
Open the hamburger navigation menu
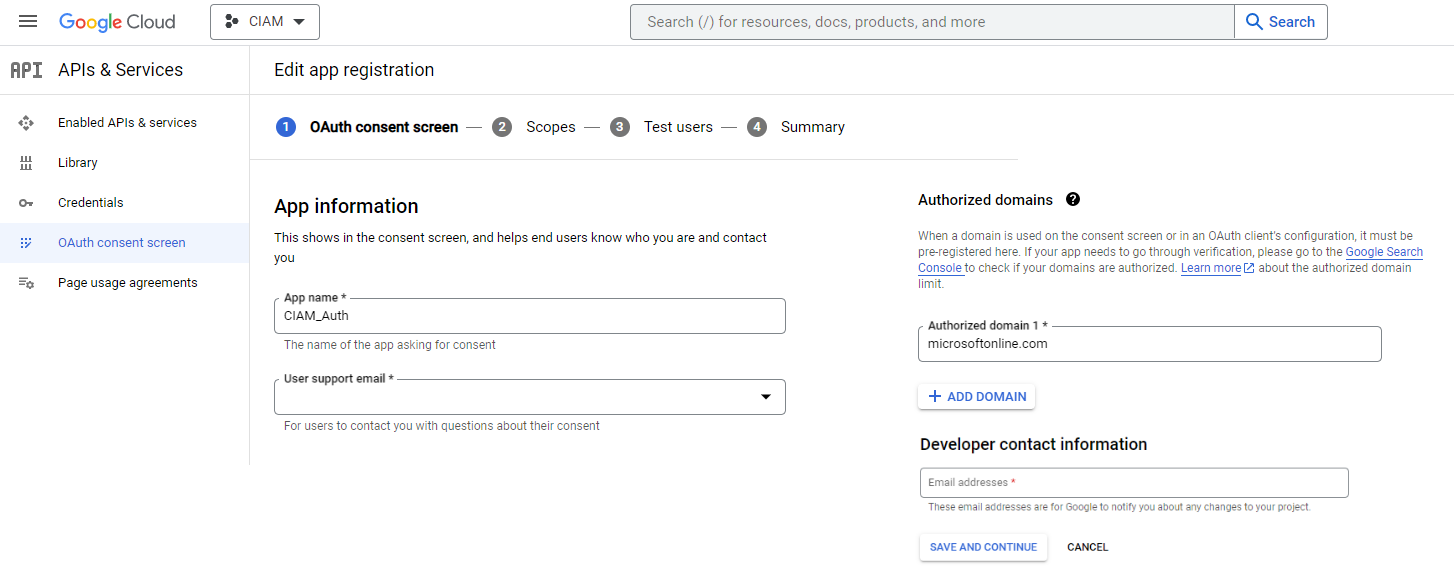tap(28, 21)
